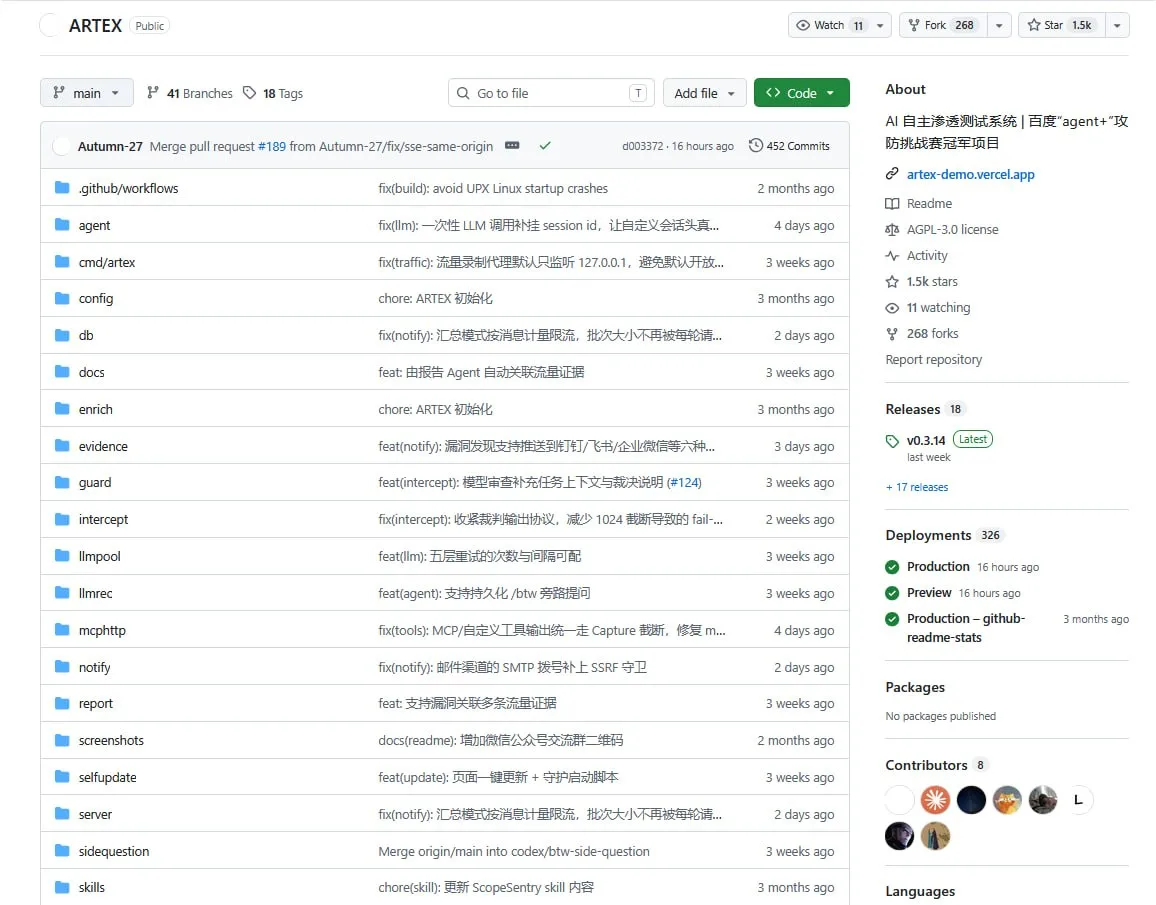
Task: Open the main branch selector dropdown
Action: tap(86, 93)
